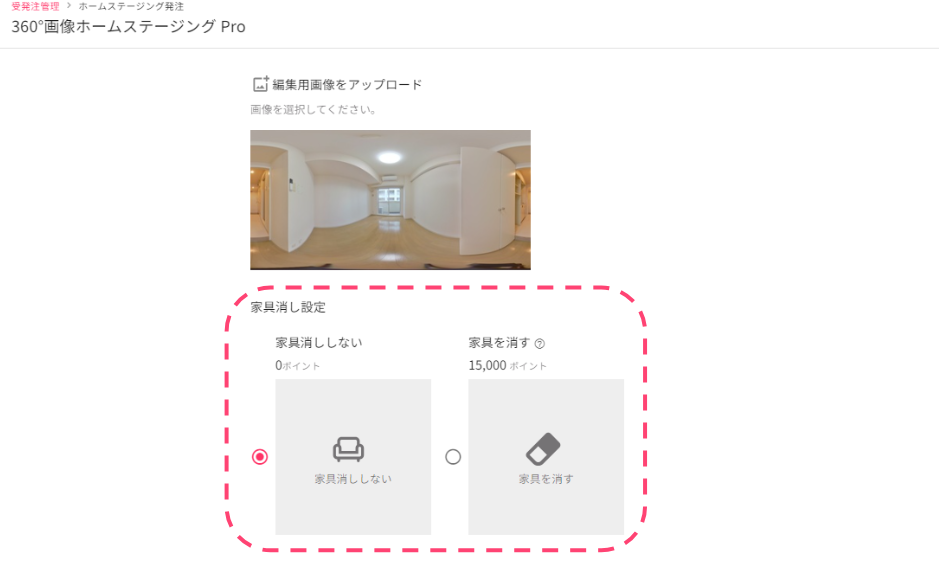Click the image upload icon with plus sign
942x566 pixels.
[261, 84]
